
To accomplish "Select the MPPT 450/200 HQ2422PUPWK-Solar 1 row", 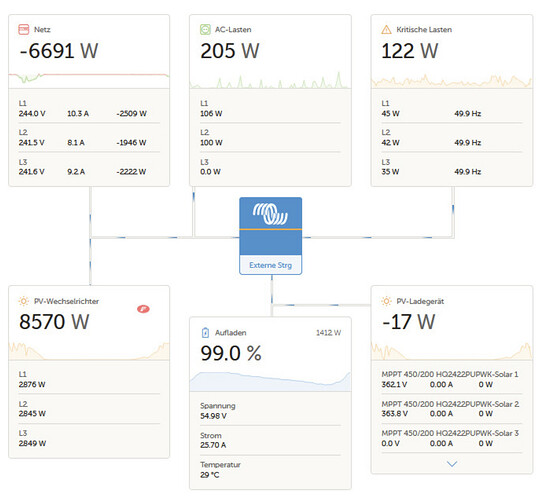I will (x=452, y=379).
